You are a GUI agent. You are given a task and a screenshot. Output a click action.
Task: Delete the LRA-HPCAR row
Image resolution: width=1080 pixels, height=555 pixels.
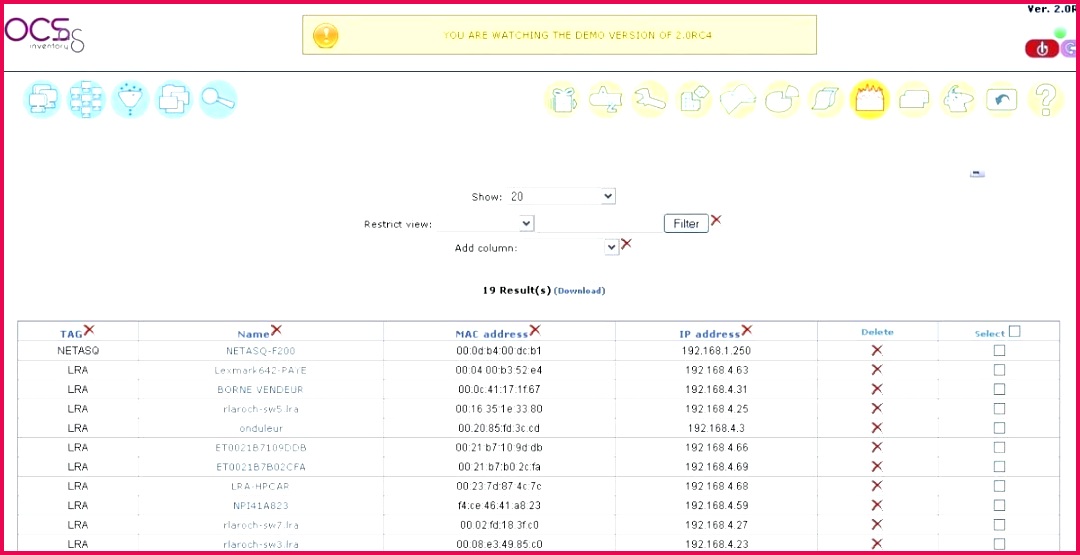coord(877,485)
